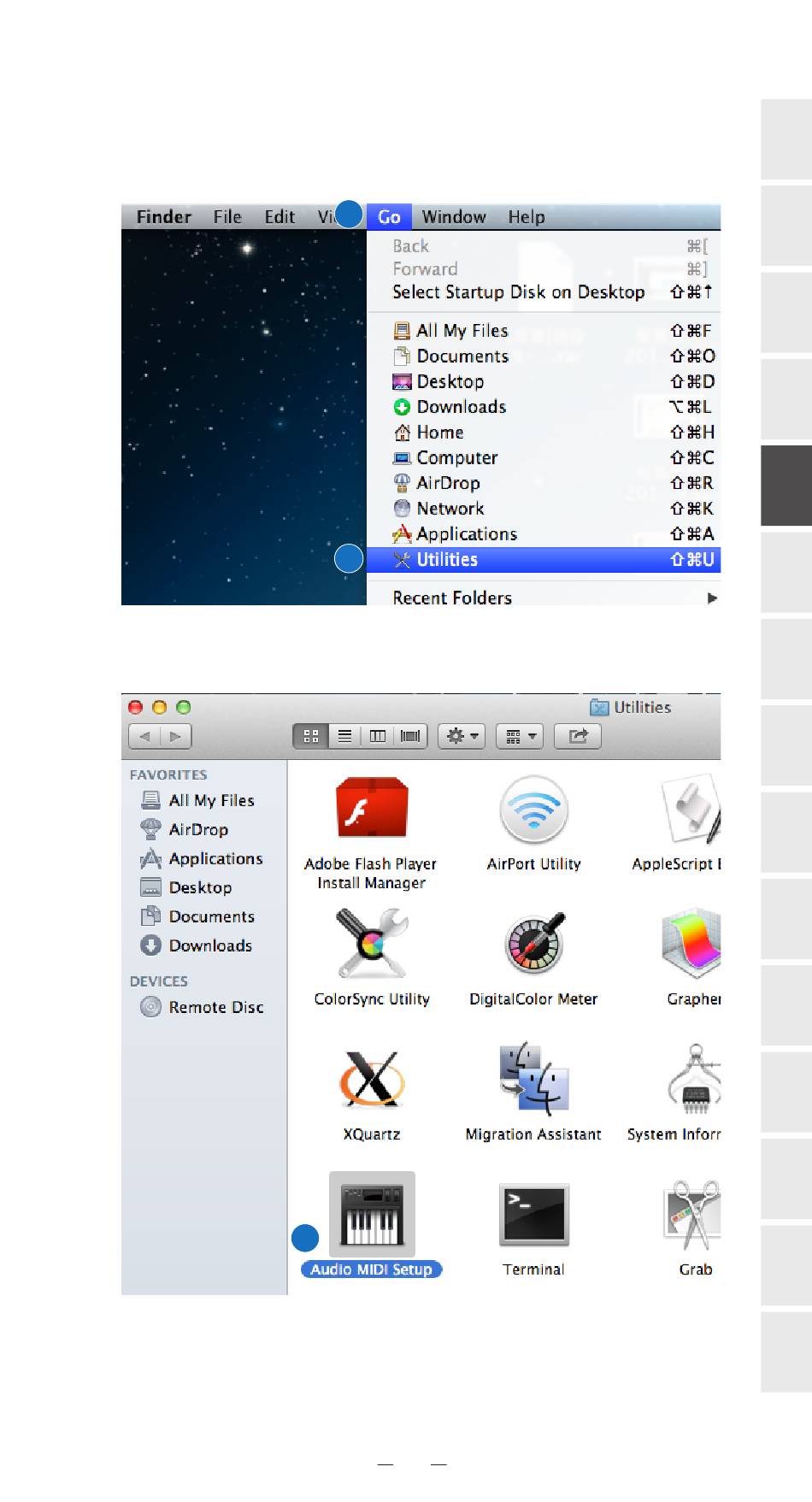This screenshot has width=812, height=1502.
Task: Open the Finder menu
Action: pyautogui.click(x=164, y=217)
